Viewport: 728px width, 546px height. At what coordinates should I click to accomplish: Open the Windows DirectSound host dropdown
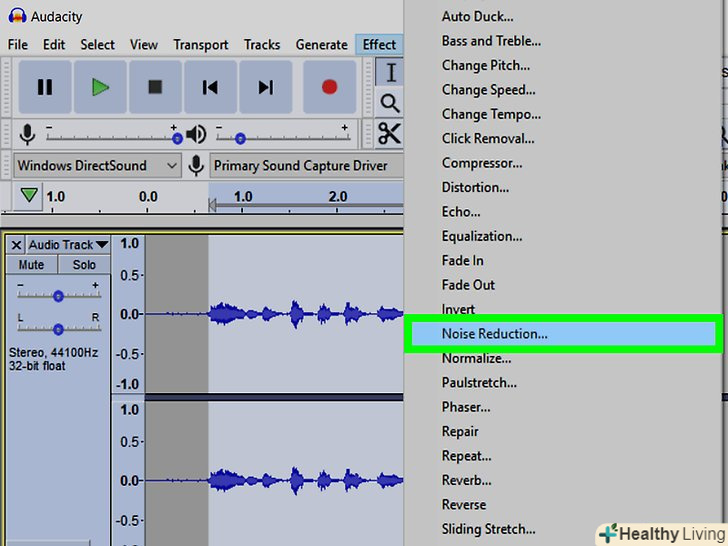pos(97,165)
